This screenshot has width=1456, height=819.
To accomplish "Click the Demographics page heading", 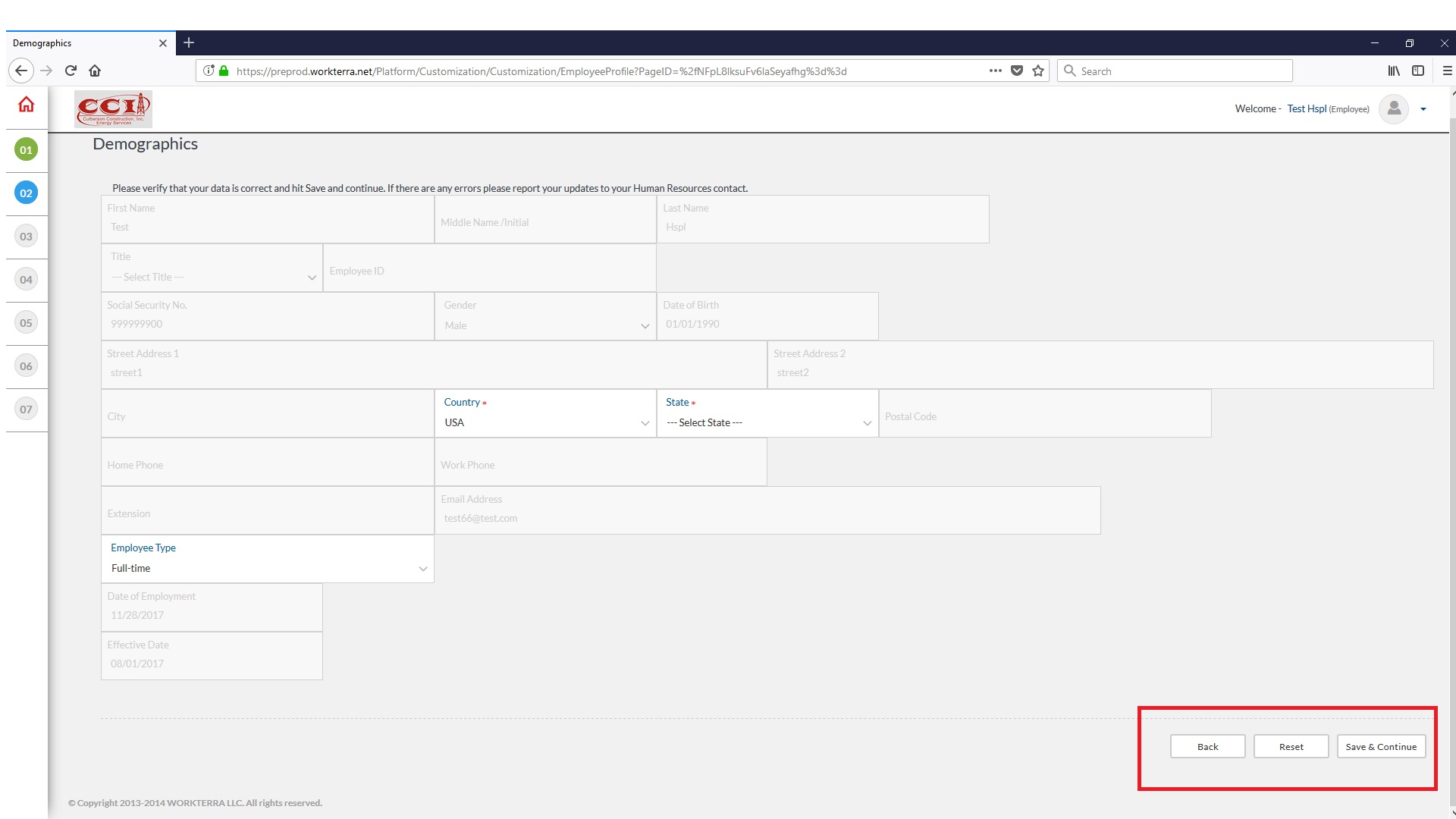I will (145, 144).
